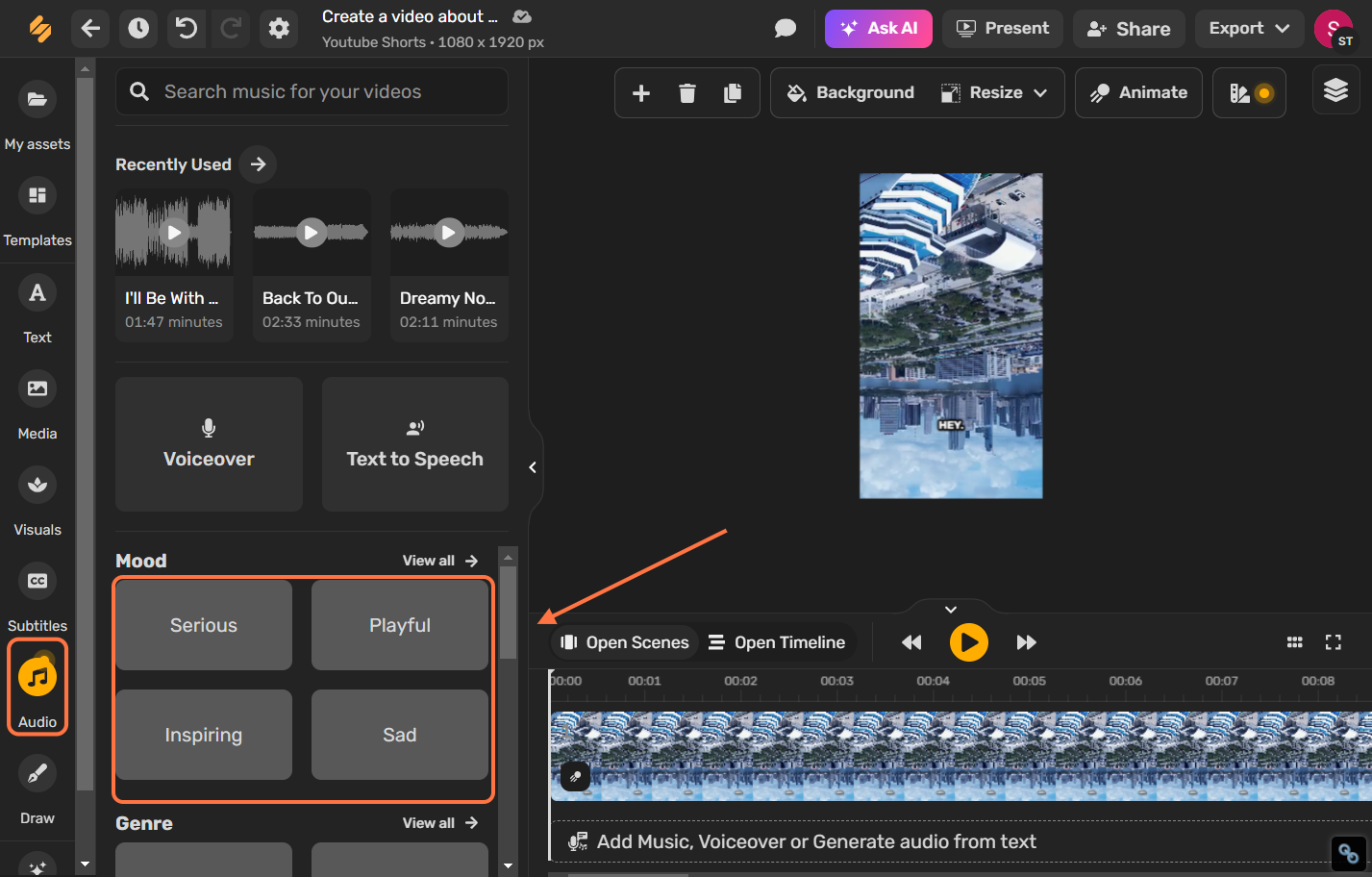
Task: Click the scene animation badge on clip
Action: (x=575, y=776)
